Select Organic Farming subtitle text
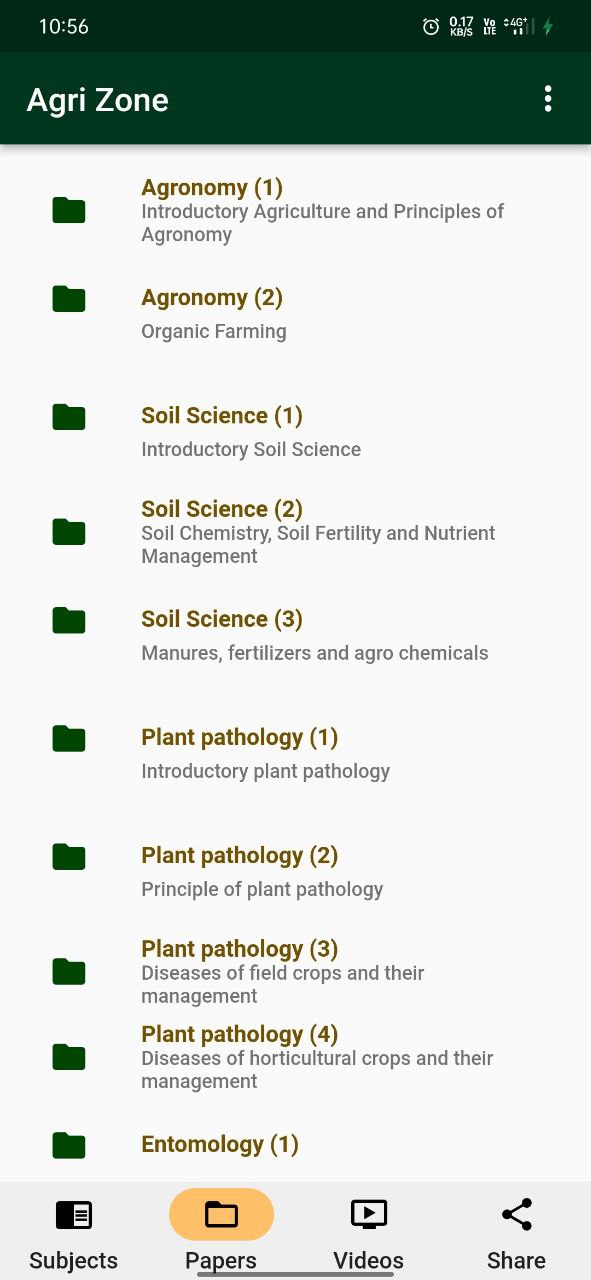Viewport: 591px width, 1280px height. (x=214, y=331)
